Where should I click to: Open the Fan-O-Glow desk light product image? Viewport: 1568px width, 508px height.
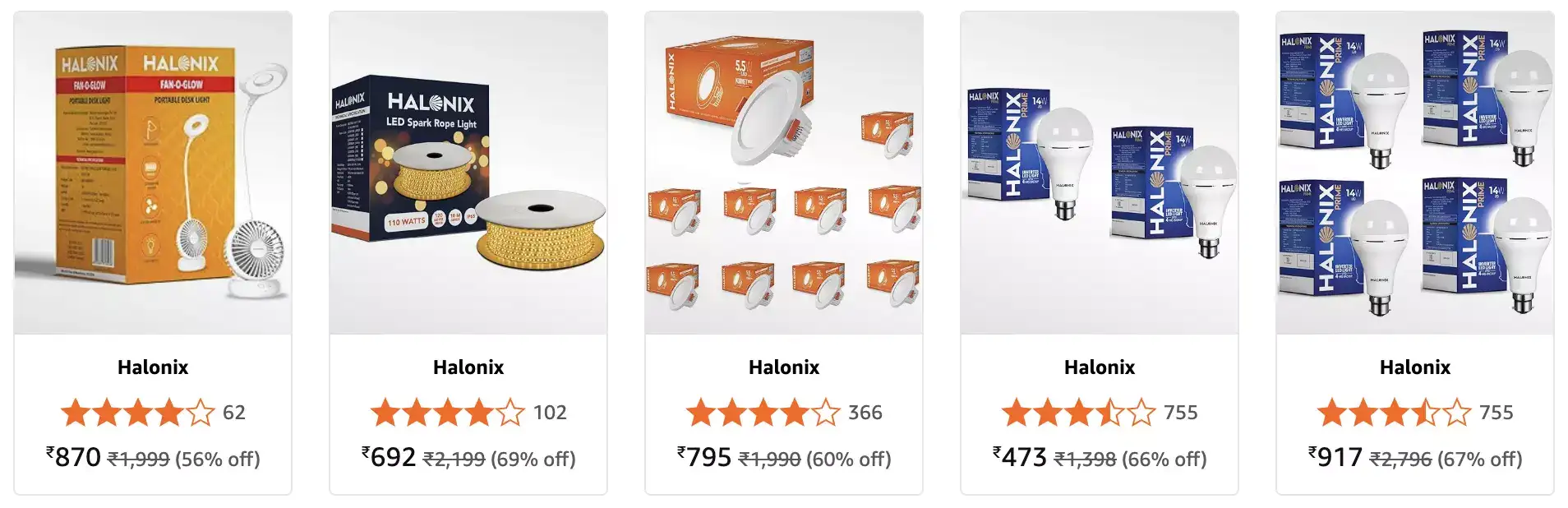[x=153, y=173]
